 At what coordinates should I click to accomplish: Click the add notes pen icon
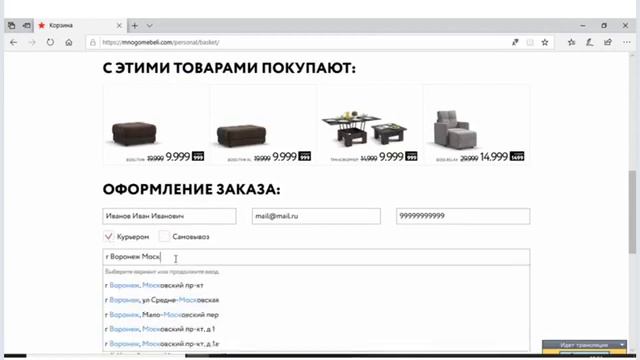589,42
